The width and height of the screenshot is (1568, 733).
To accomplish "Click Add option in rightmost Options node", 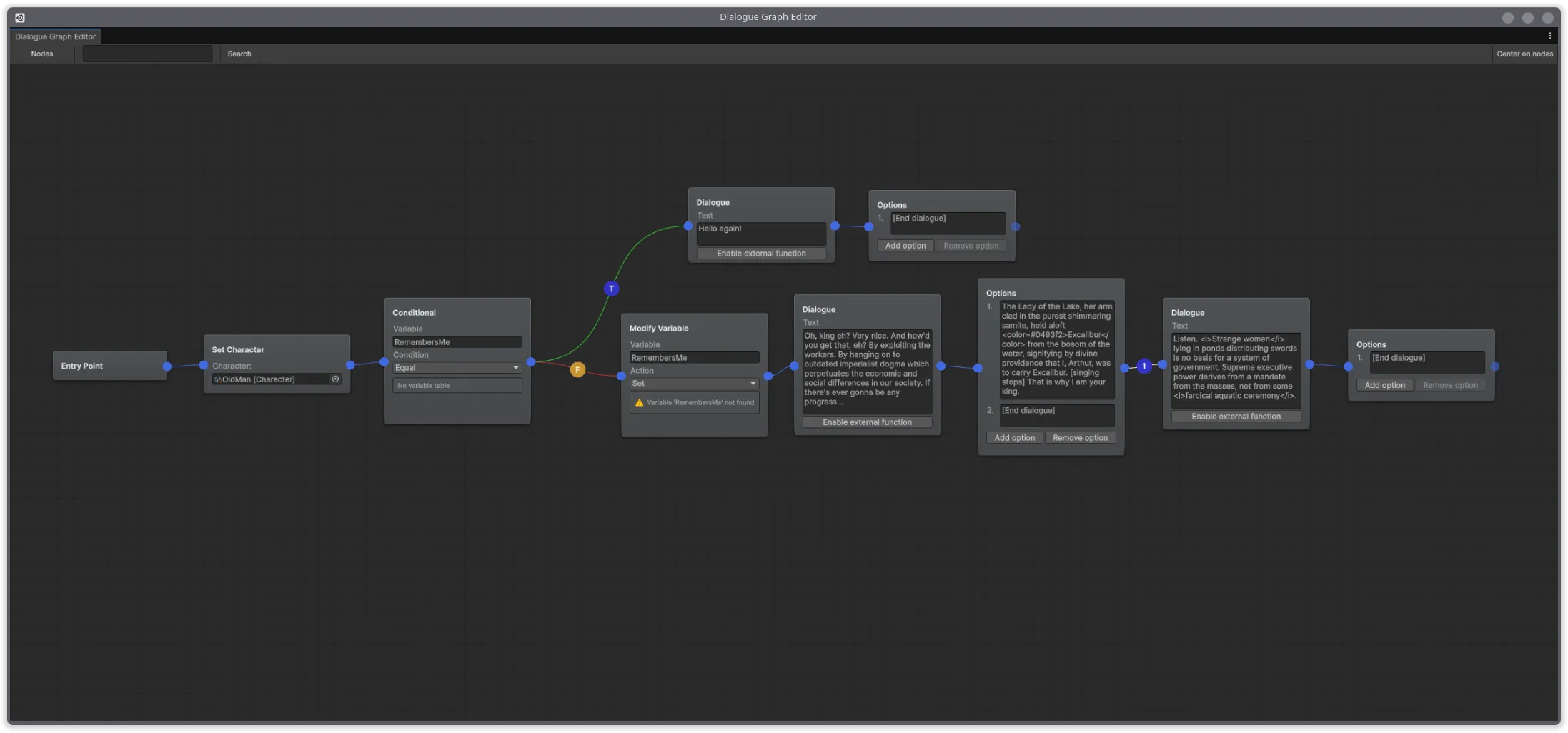I will [x=1385, y=385].
